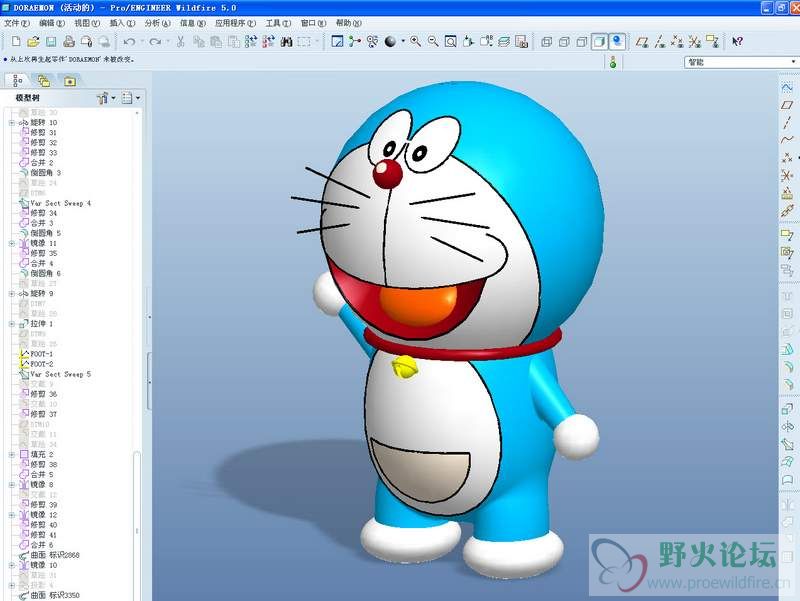The image size is (800, 601).
Task: Click the Repaint screen icon
Action: (x=337, y=42)
